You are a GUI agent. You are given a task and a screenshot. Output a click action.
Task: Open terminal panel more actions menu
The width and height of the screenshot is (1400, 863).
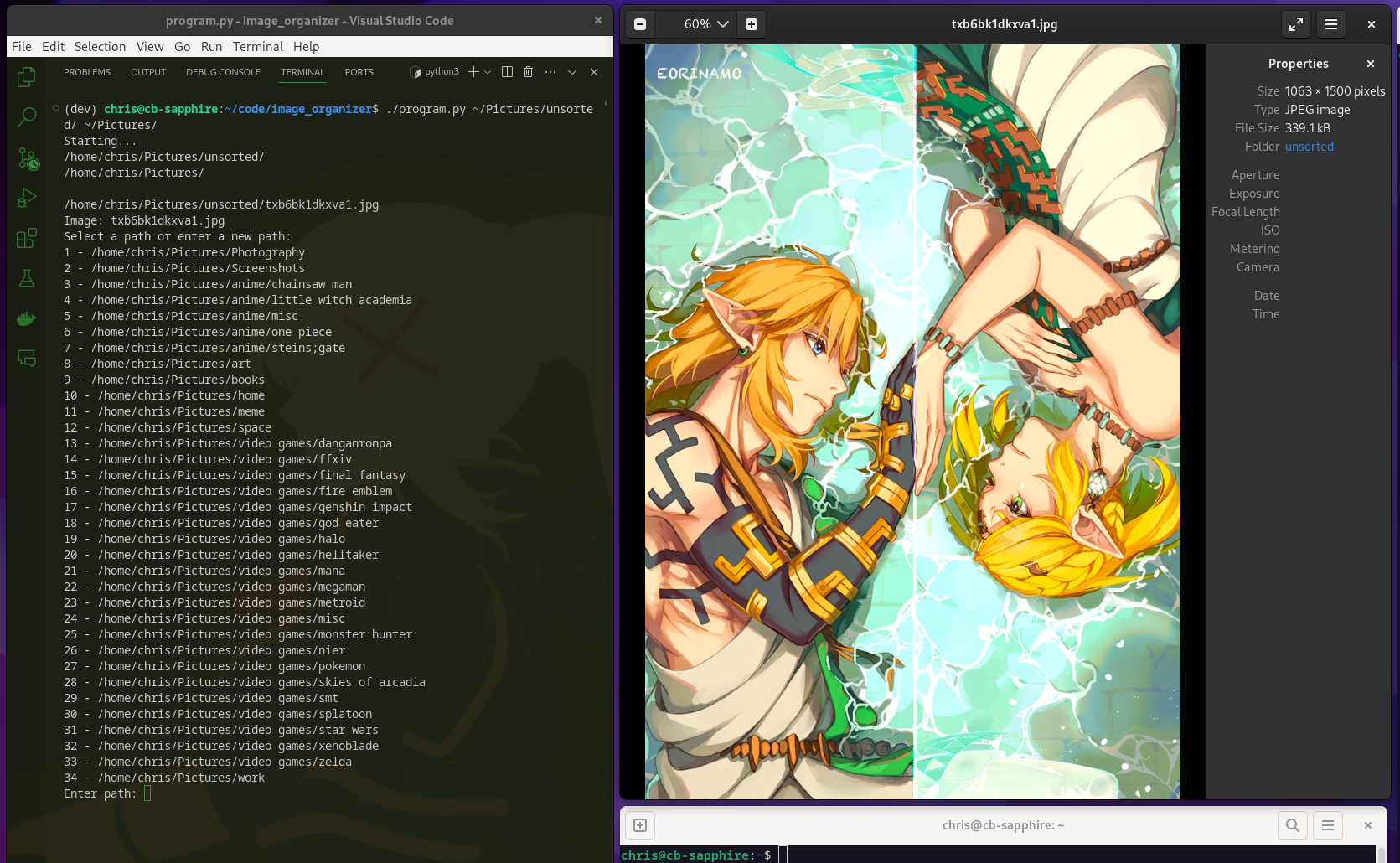550,72
